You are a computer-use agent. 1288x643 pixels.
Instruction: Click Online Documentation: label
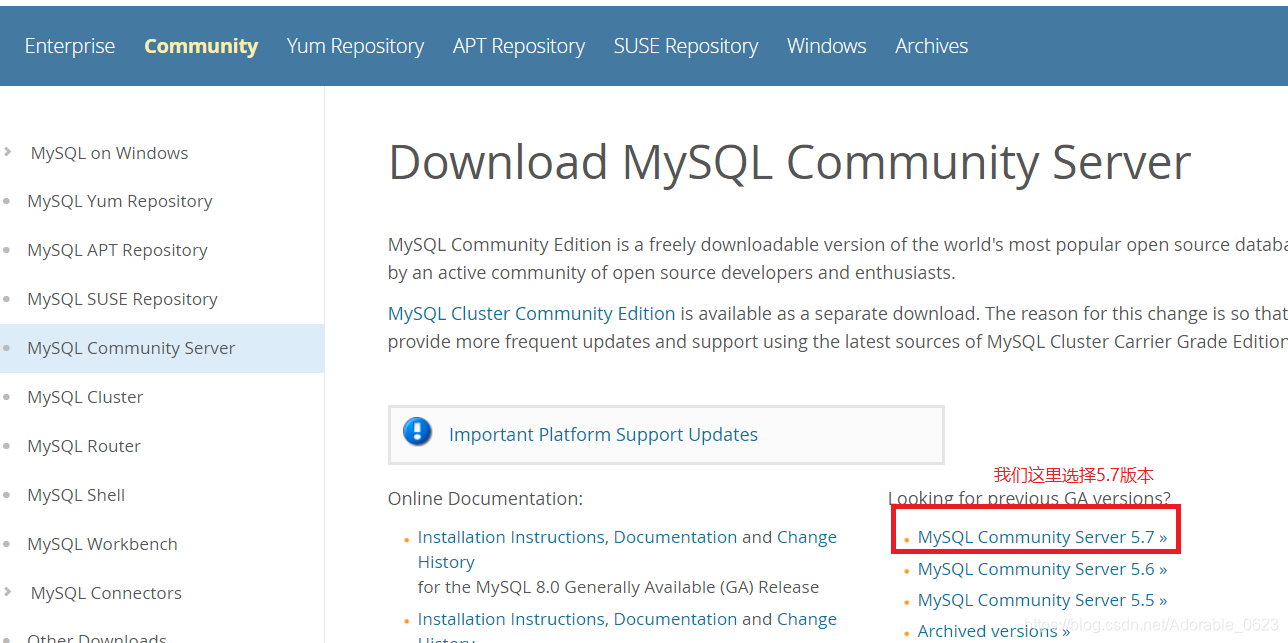485,498
